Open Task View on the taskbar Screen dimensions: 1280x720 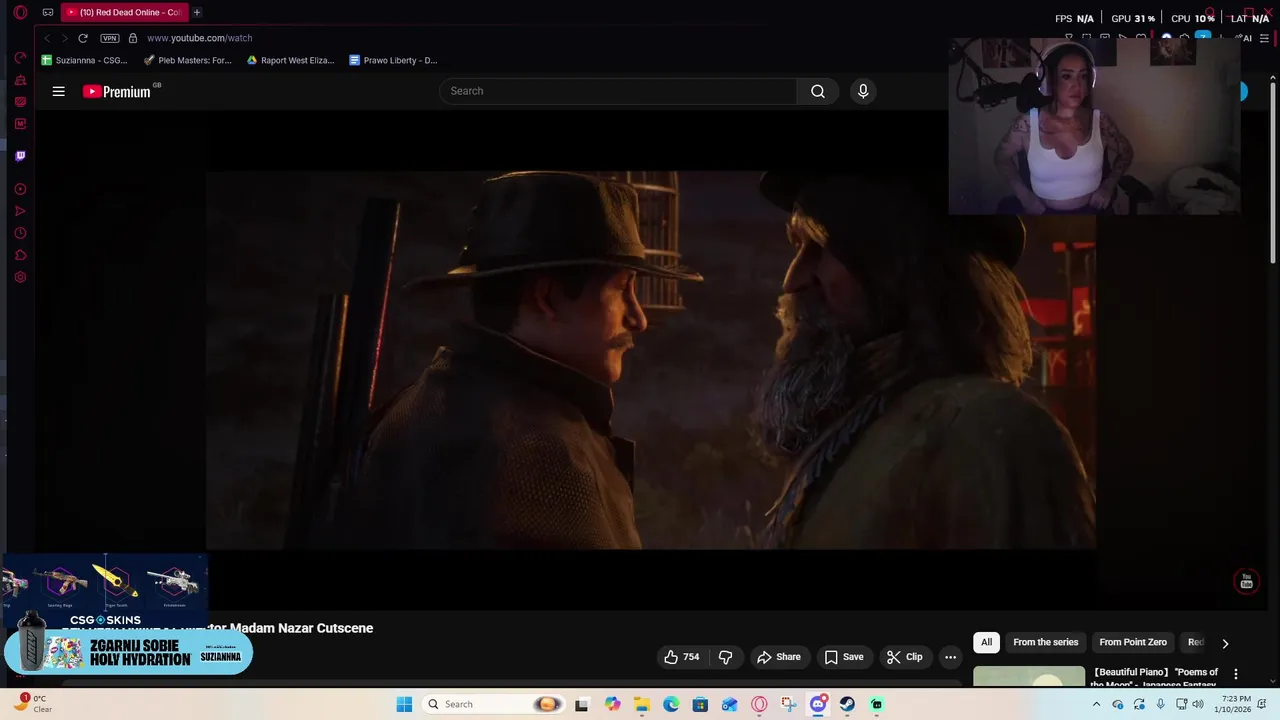click(582, 704)
